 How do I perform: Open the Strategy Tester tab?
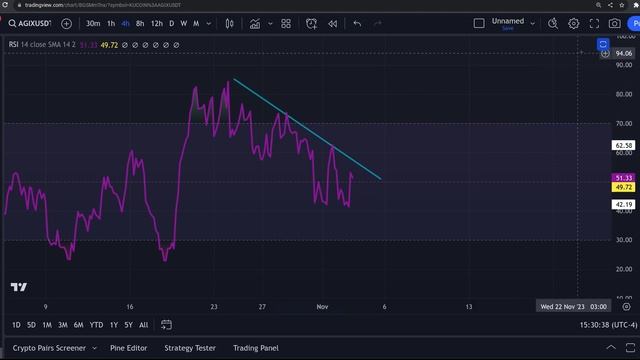click(x=190, y=348)
